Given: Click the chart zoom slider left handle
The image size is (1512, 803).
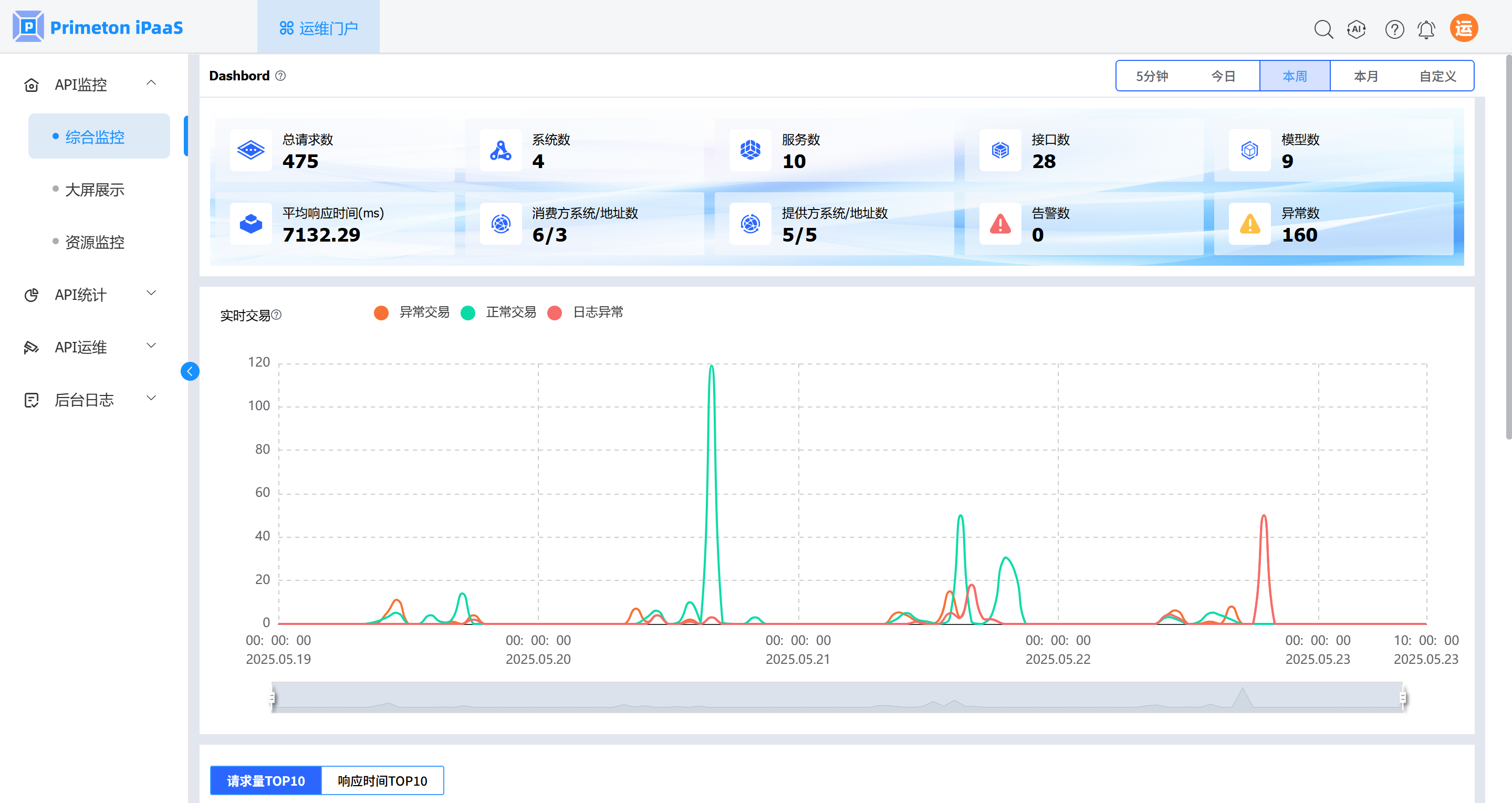Looking at the screenshot, I should [273, 697].
